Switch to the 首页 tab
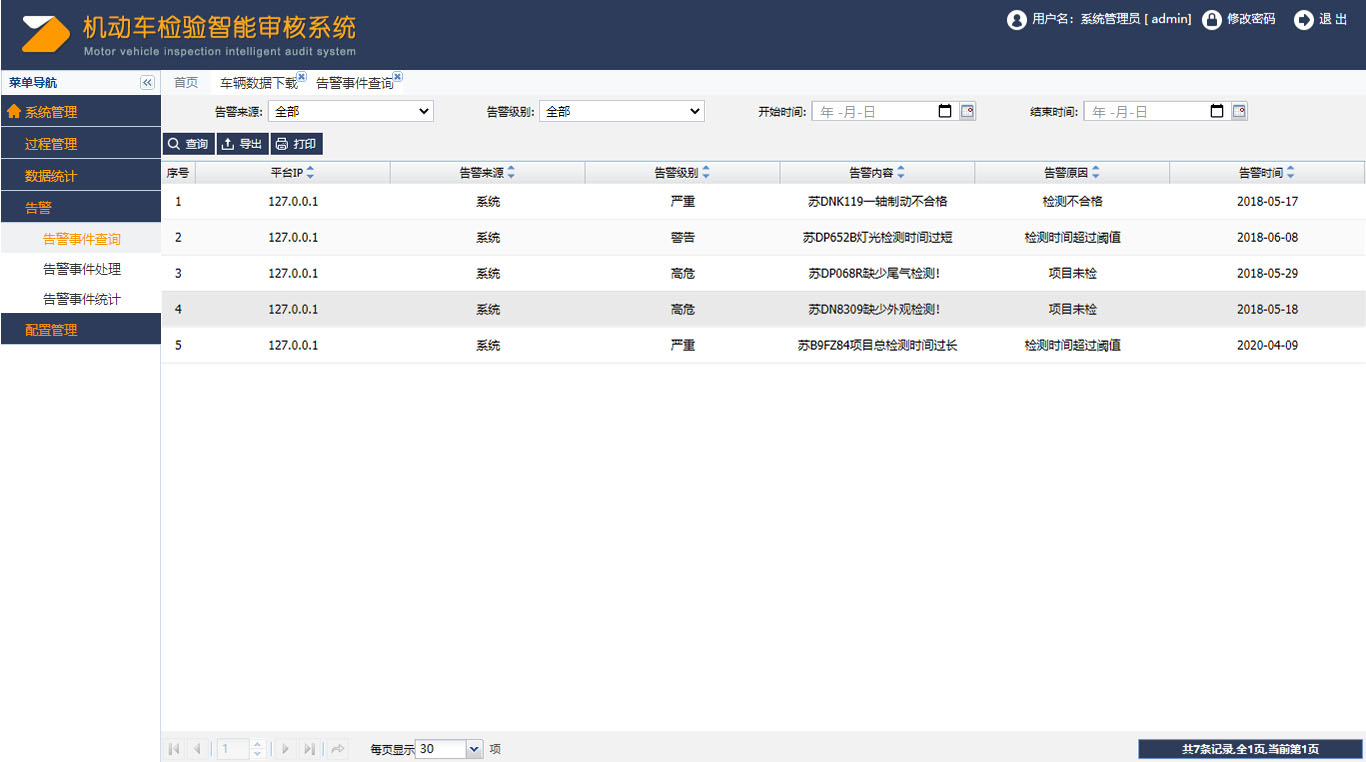The image size is (1366, 762). pos(186,83)
